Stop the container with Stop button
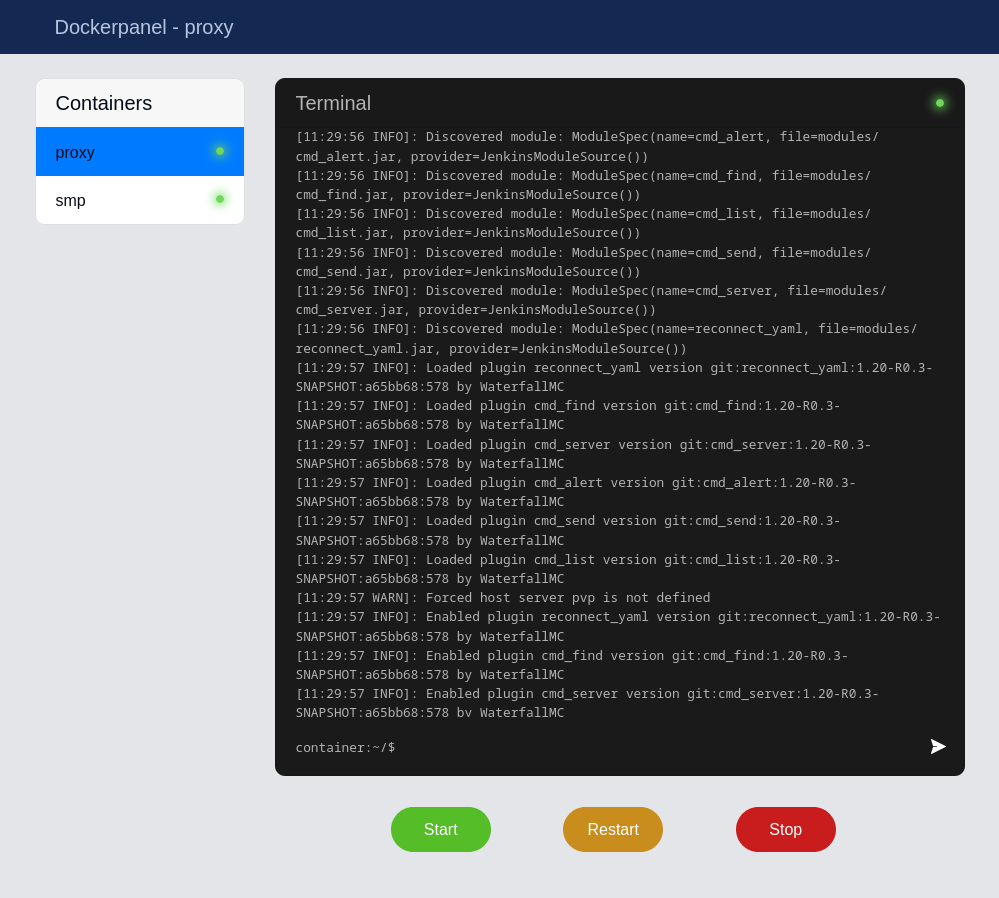Image resolution: width=999 pixels, height=898 pixels. click(x=786, y=829)
